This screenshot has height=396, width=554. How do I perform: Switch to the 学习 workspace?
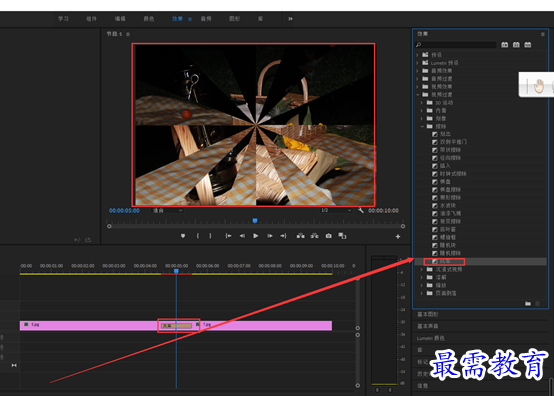[x=63, y=19]
